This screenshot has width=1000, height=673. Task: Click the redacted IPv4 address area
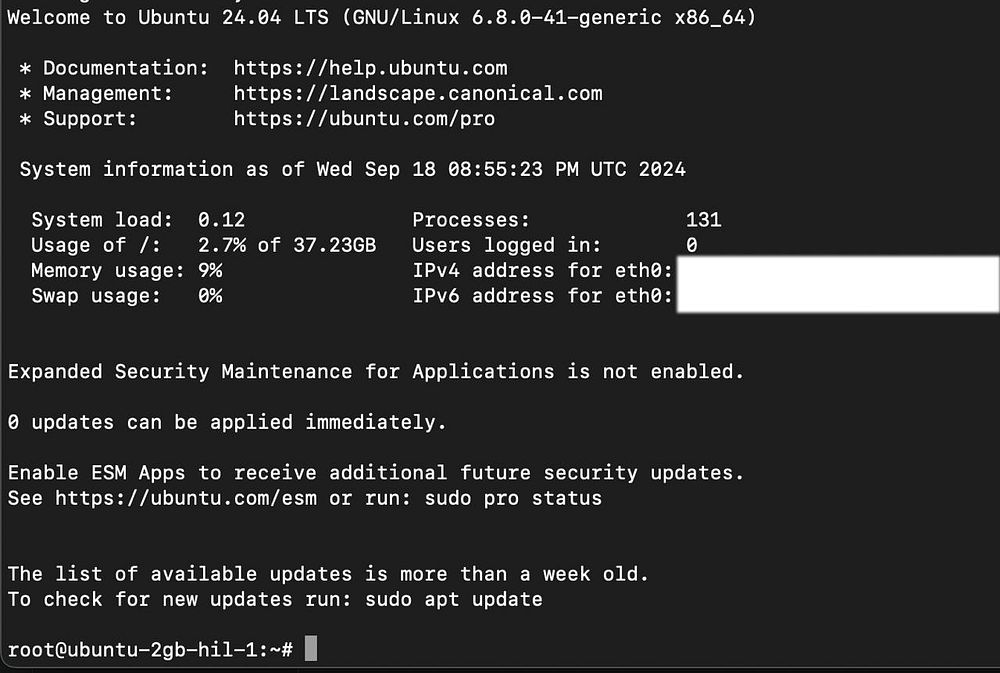tap(837, 270)
